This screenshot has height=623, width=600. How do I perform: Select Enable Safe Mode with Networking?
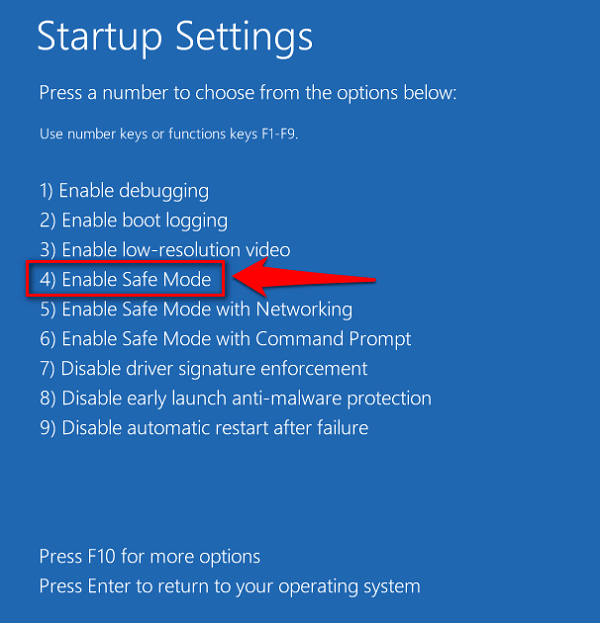point(196,309)
